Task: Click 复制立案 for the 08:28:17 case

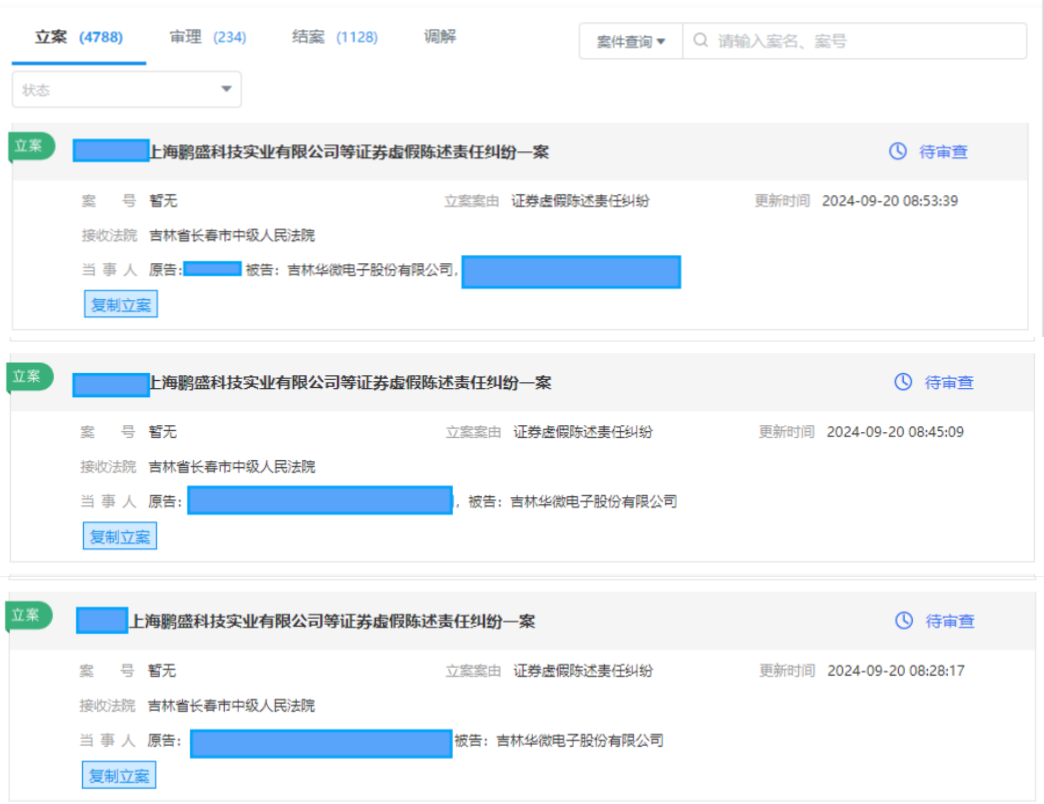Action: [x=119, y=775]
